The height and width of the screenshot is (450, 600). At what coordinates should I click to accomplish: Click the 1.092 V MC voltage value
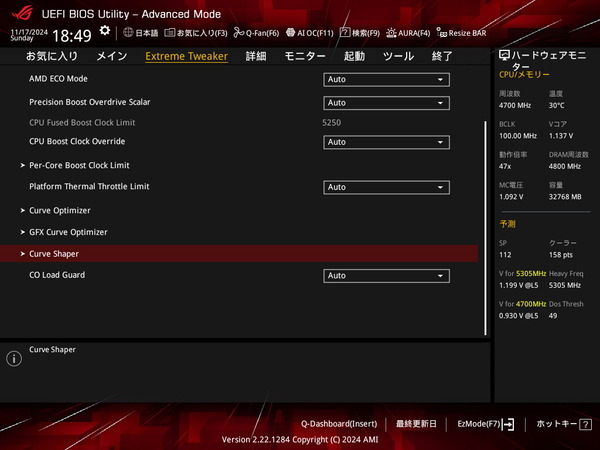point(511,197)
